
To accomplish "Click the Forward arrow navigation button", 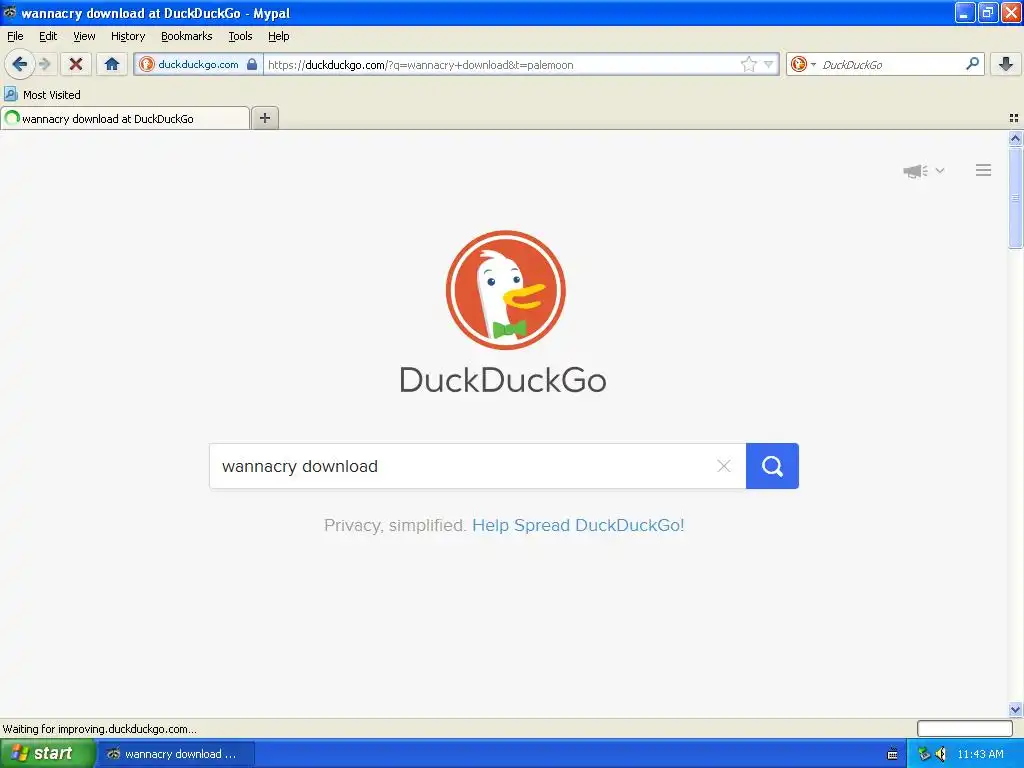I will coord(45,64).
